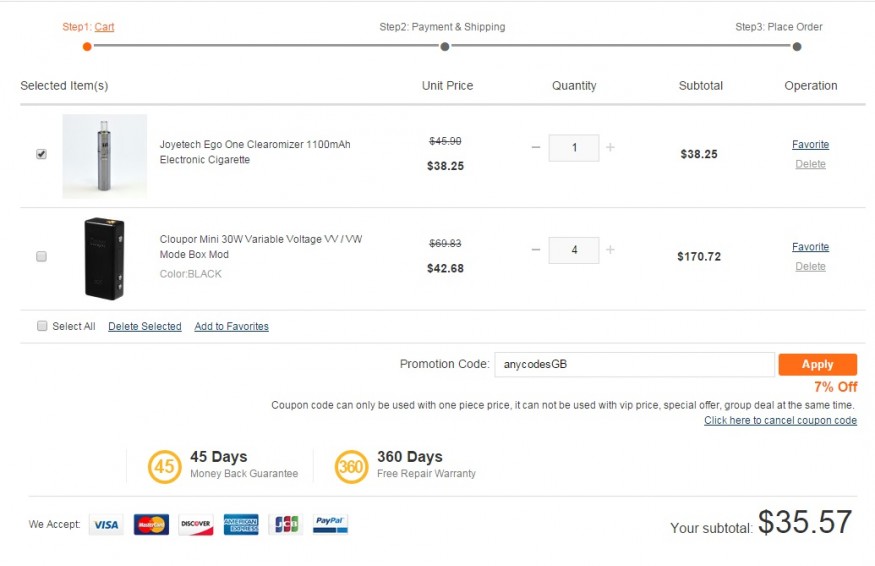Image resolution: width=875 pixels, height=566 pixels.
Task: Uncheck the Joyetech Ego One item checkbox
Action: tap(41, 154)
